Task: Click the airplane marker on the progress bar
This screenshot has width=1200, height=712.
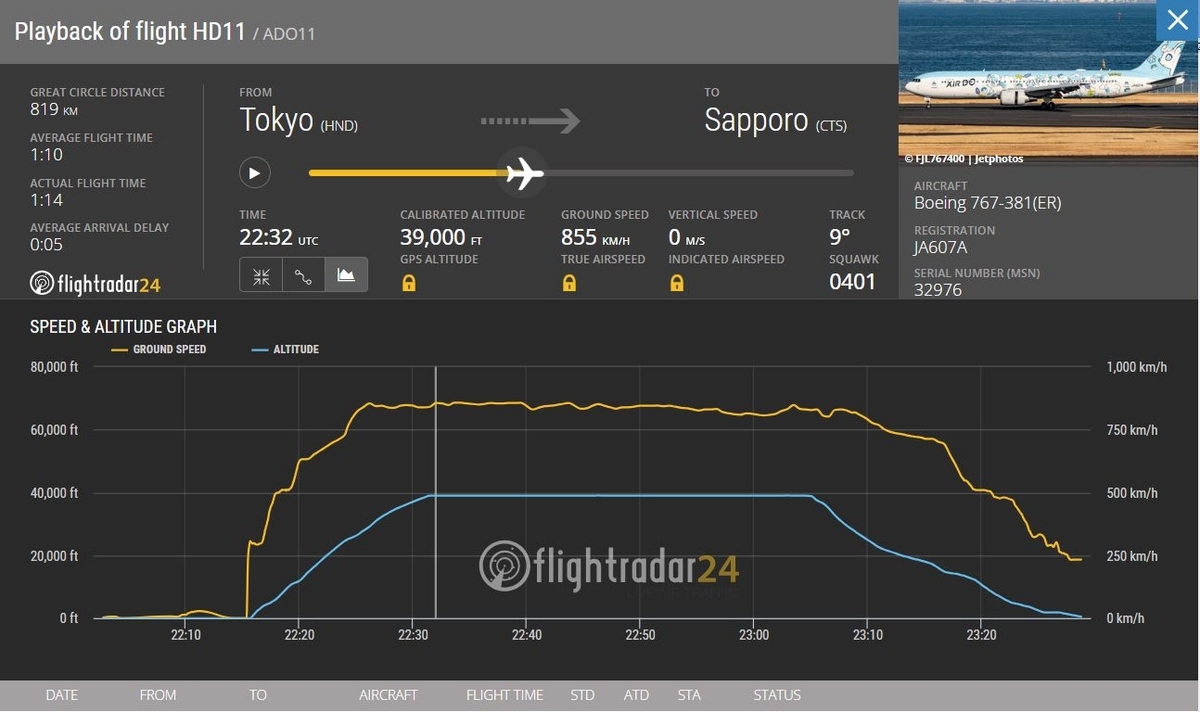Action: (x=523, y=173)
